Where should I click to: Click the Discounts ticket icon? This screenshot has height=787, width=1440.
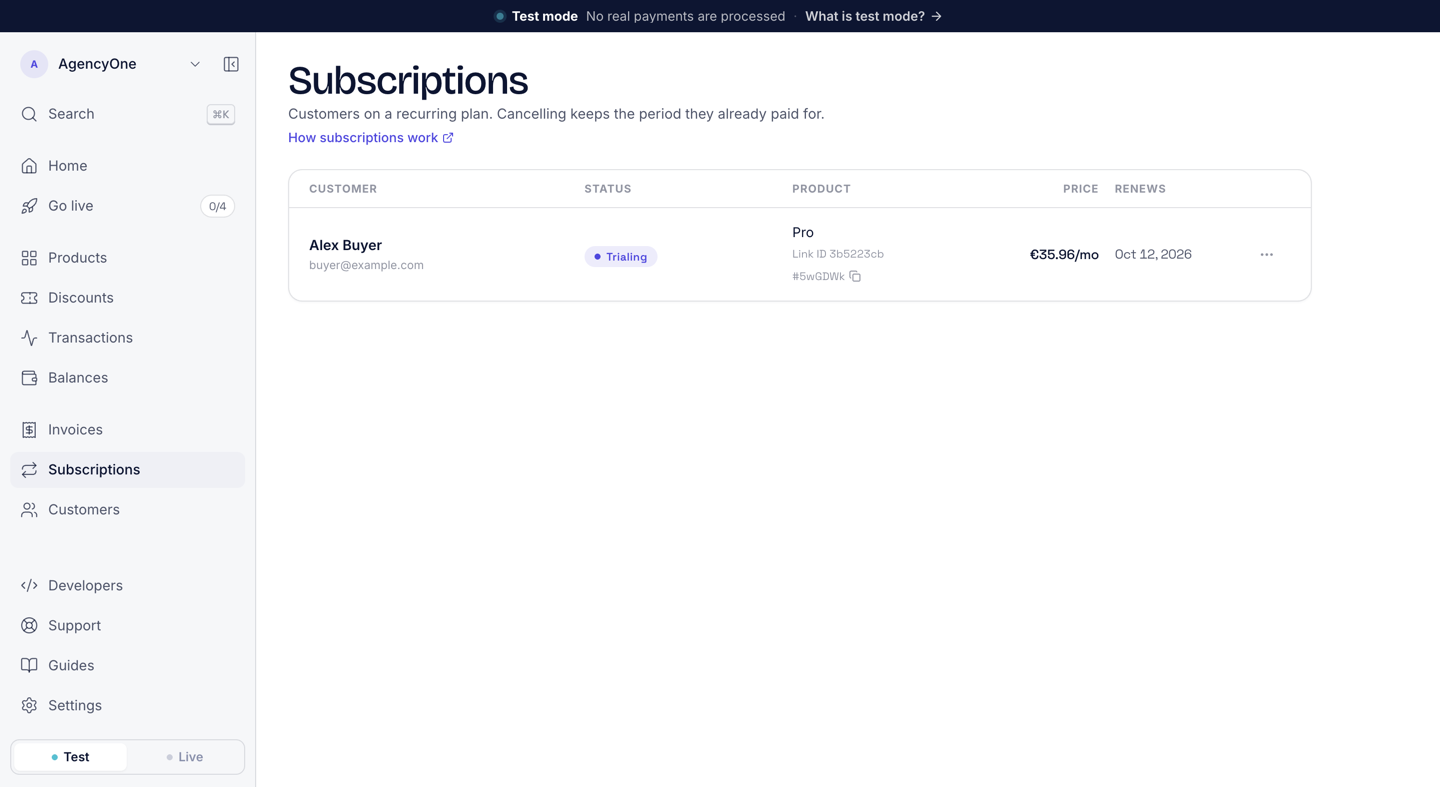tap(29, 298)
